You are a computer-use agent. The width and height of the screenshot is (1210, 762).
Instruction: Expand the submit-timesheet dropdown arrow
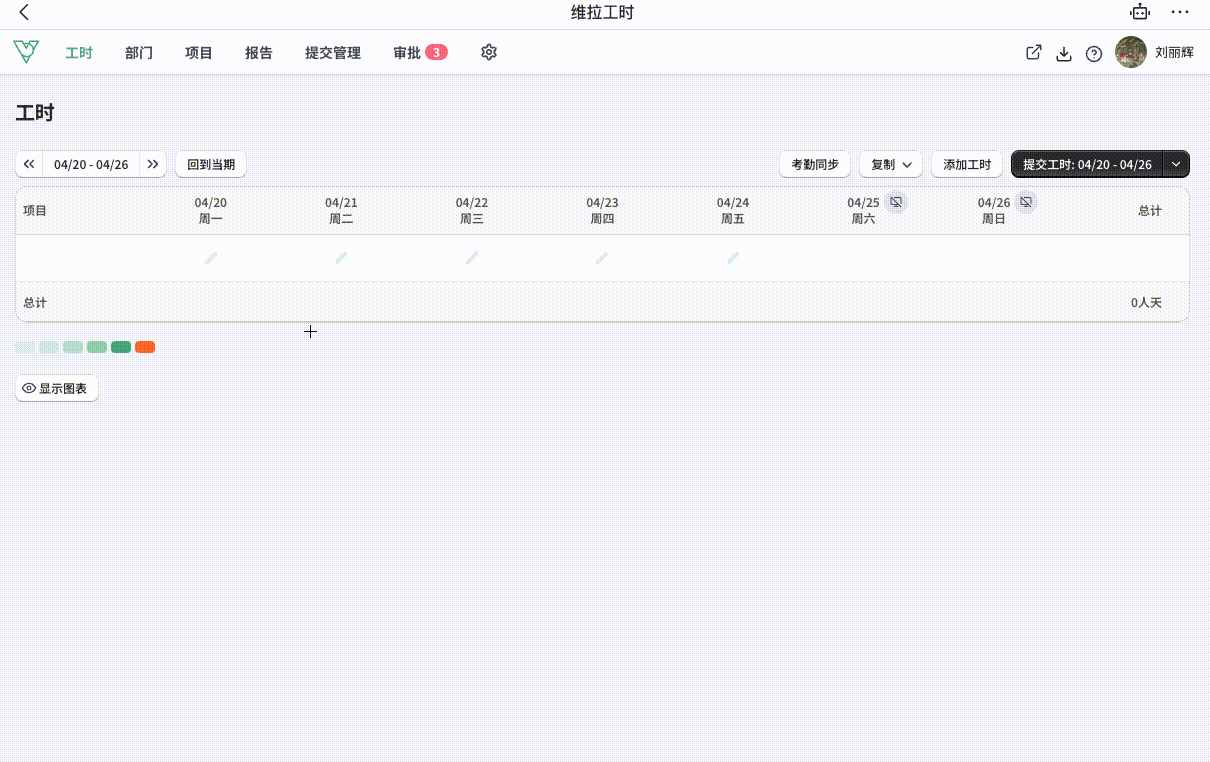[1177, 164]
